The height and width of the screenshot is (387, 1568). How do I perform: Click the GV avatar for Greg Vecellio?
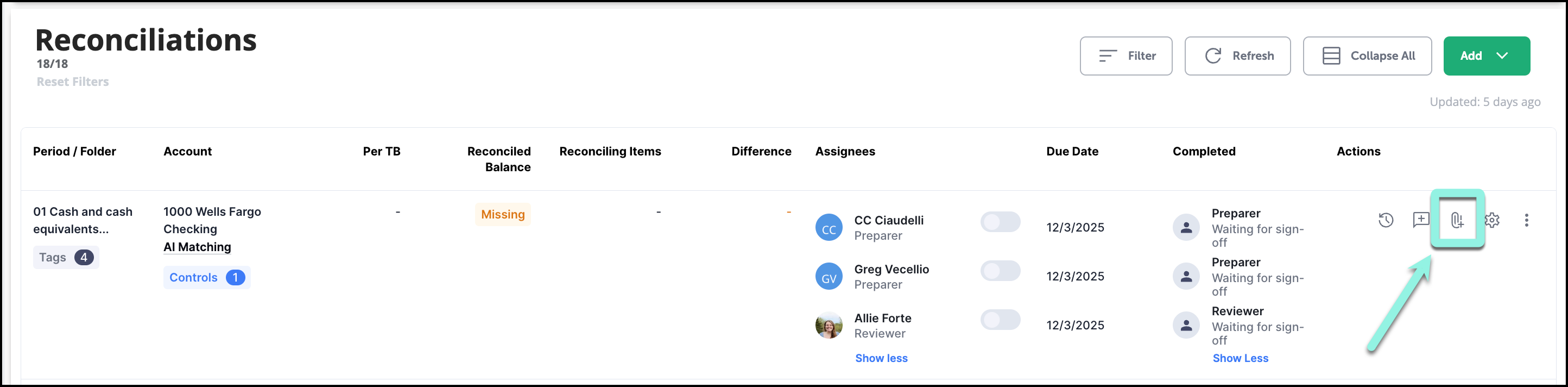click(829, 277)
